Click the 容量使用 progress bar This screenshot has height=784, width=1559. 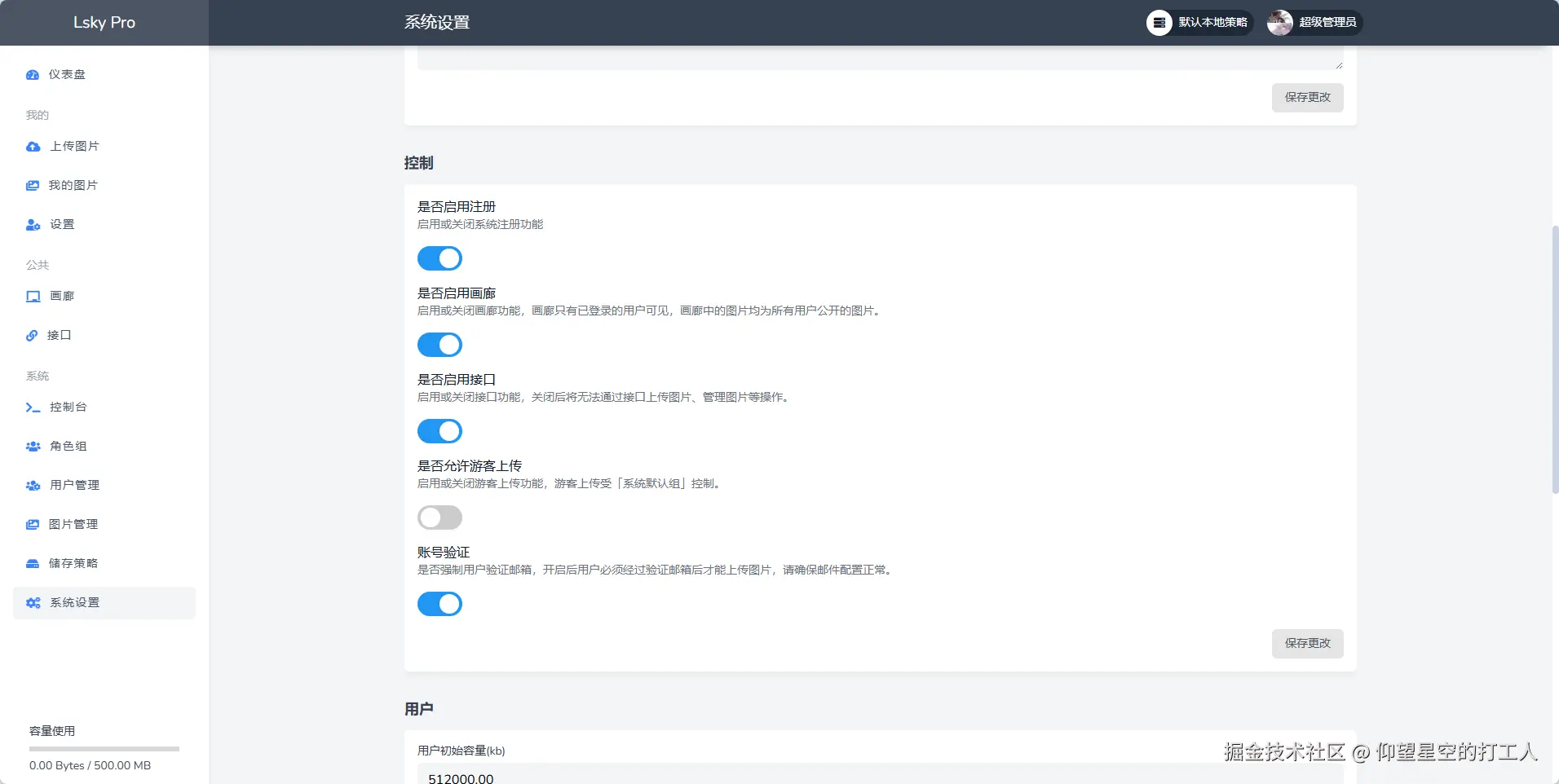point(104,749)
